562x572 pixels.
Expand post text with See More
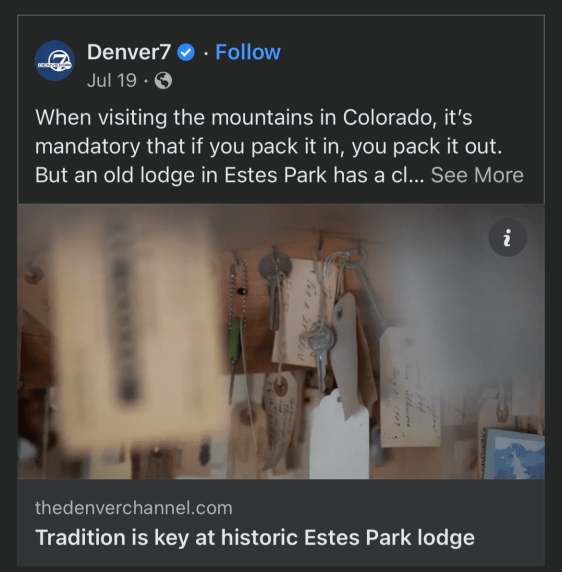coord(477,175)
